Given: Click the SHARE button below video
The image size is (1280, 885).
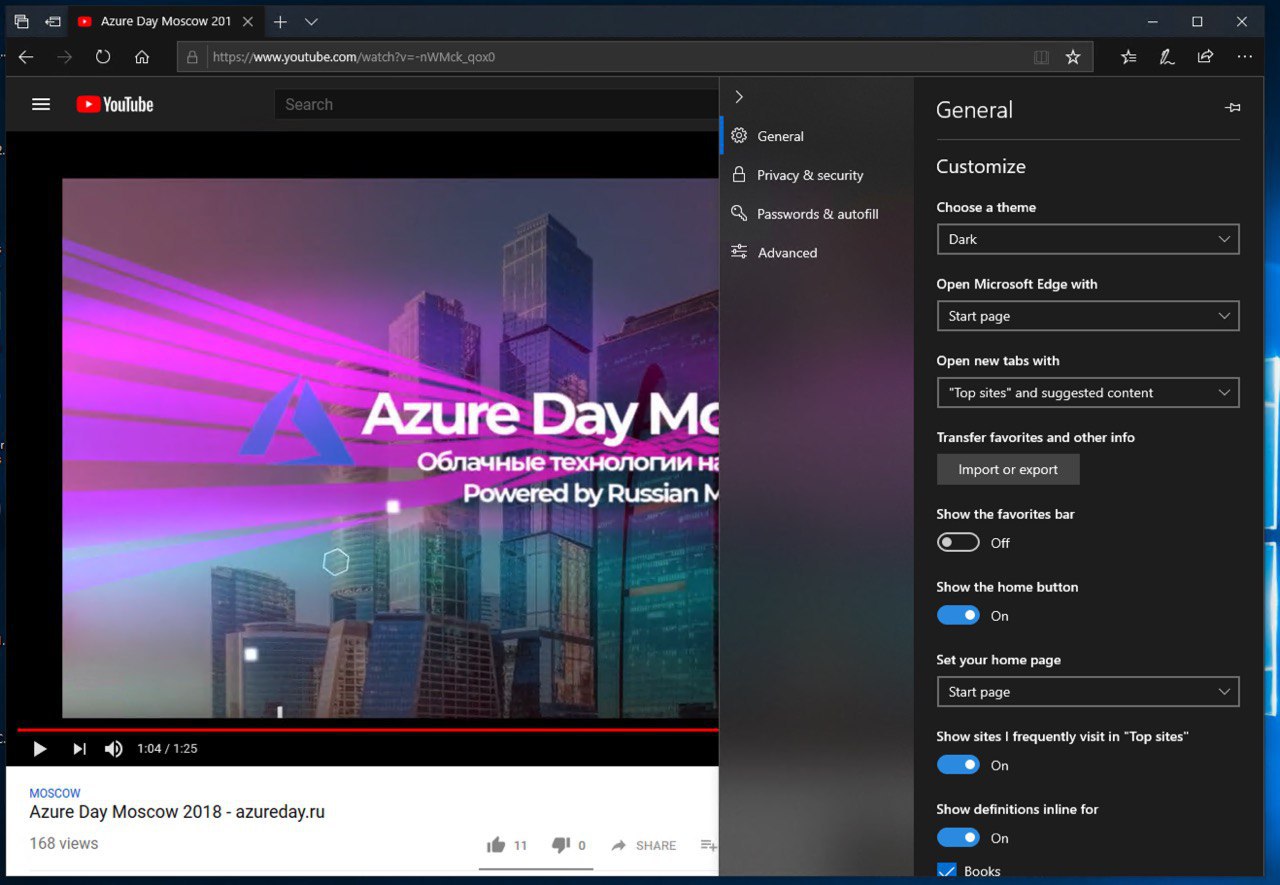Looking at the screenshot, I should (644, 845).
